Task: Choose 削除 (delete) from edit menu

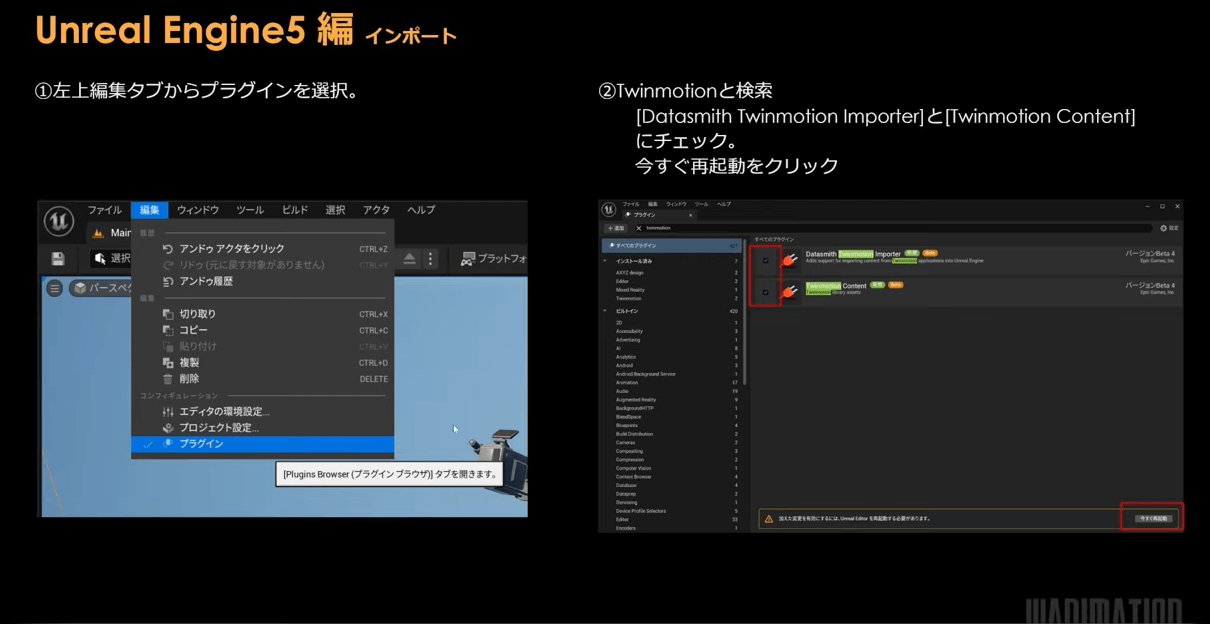Action: pyautogui.click(x=262, y=379)
